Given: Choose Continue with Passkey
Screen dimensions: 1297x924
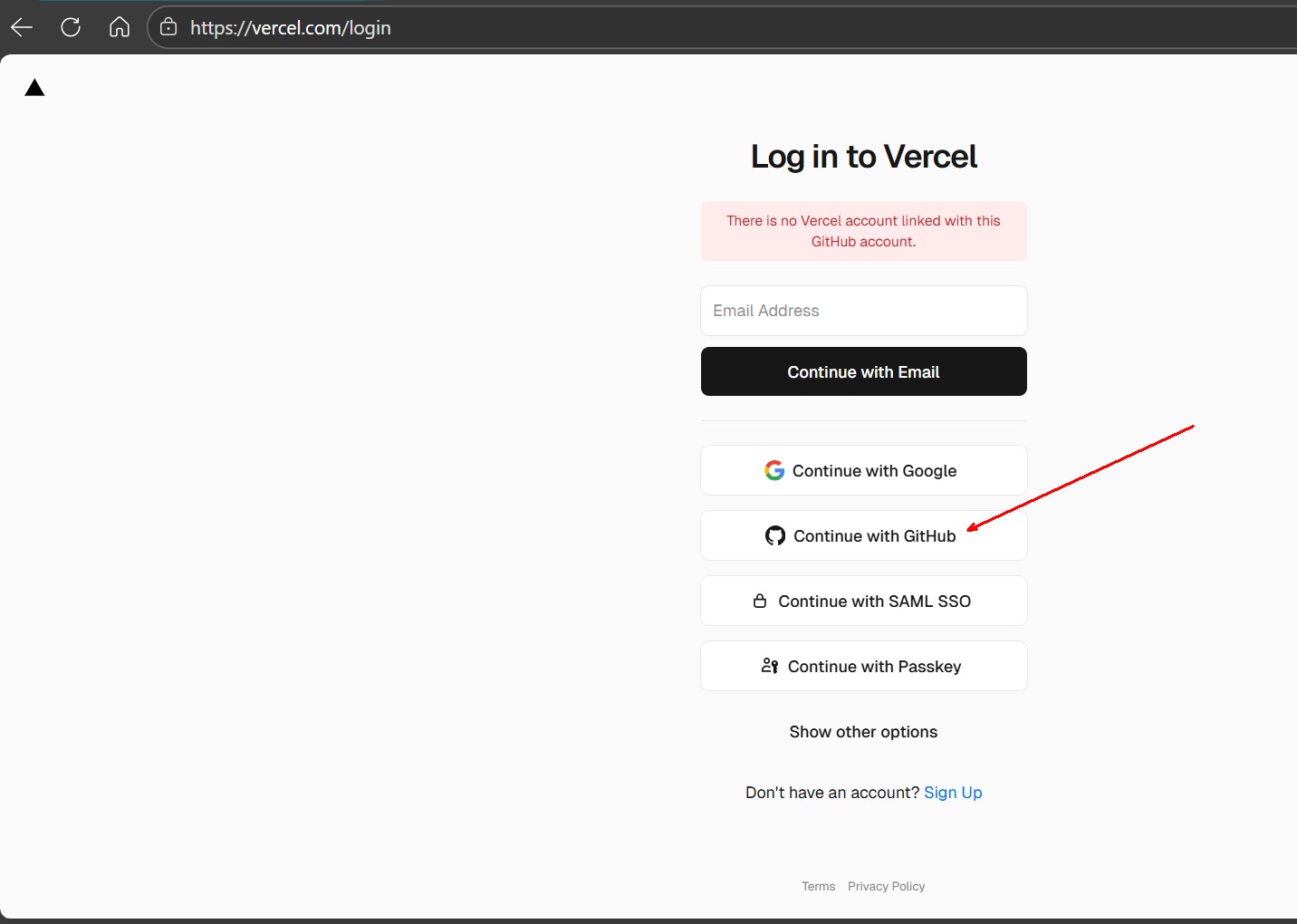Looking at the screenshot, I should pyautogui.click(x=863, y=666).
